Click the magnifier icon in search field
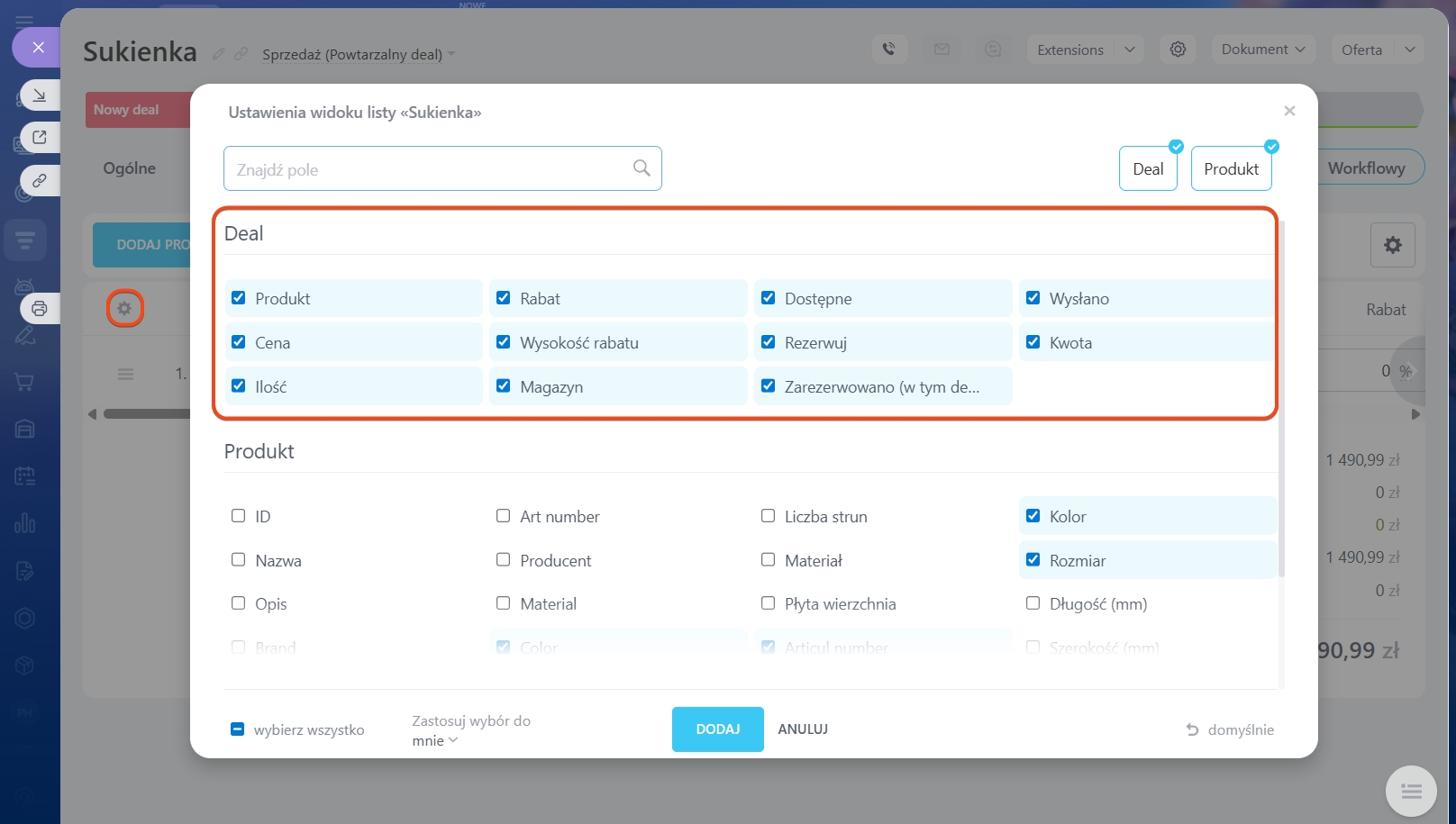Image resolution: width=1456 pixels, height=824 pixels. (x=642, y=168)
